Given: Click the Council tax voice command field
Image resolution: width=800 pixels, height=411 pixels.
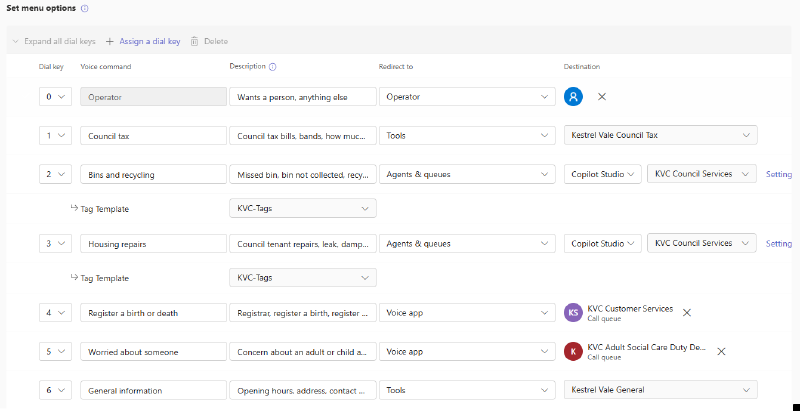Looking at the screenshot, I should tap(154, 136).
